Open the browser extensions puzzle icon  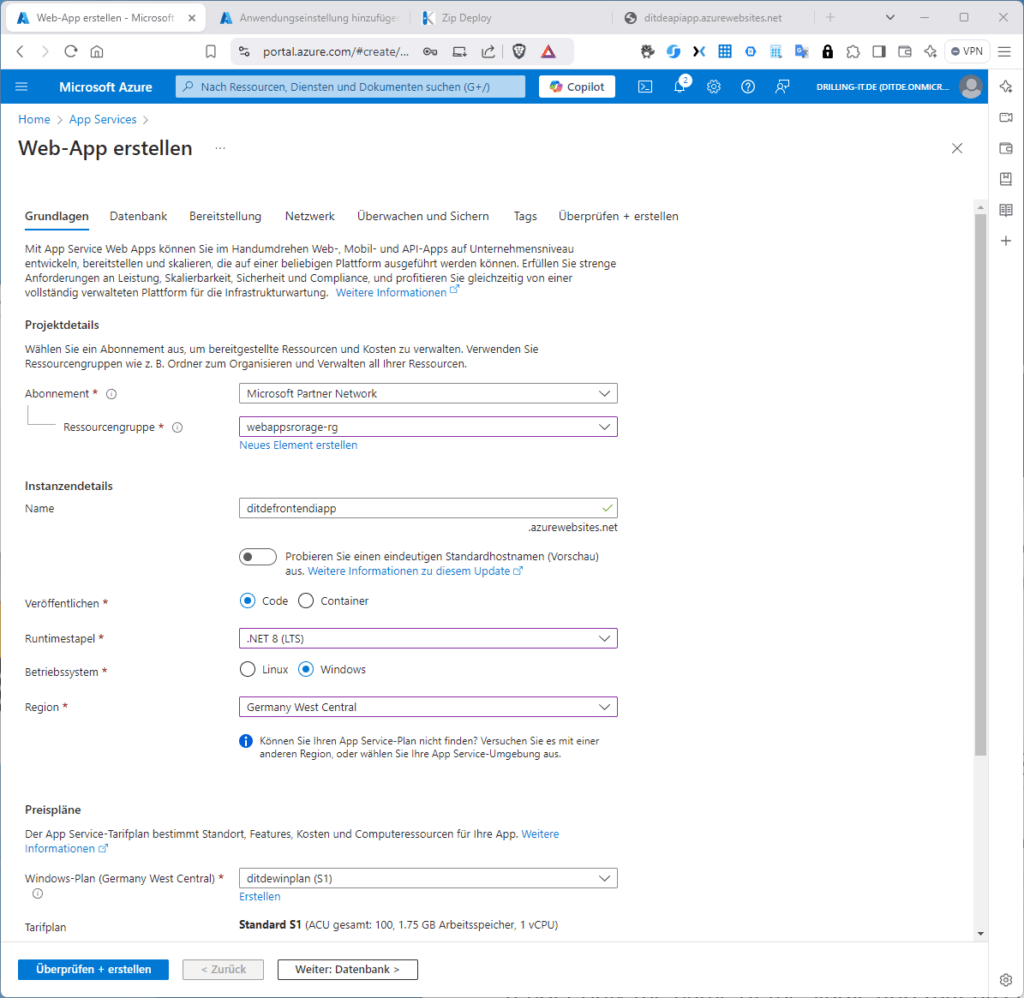[853, 52]
